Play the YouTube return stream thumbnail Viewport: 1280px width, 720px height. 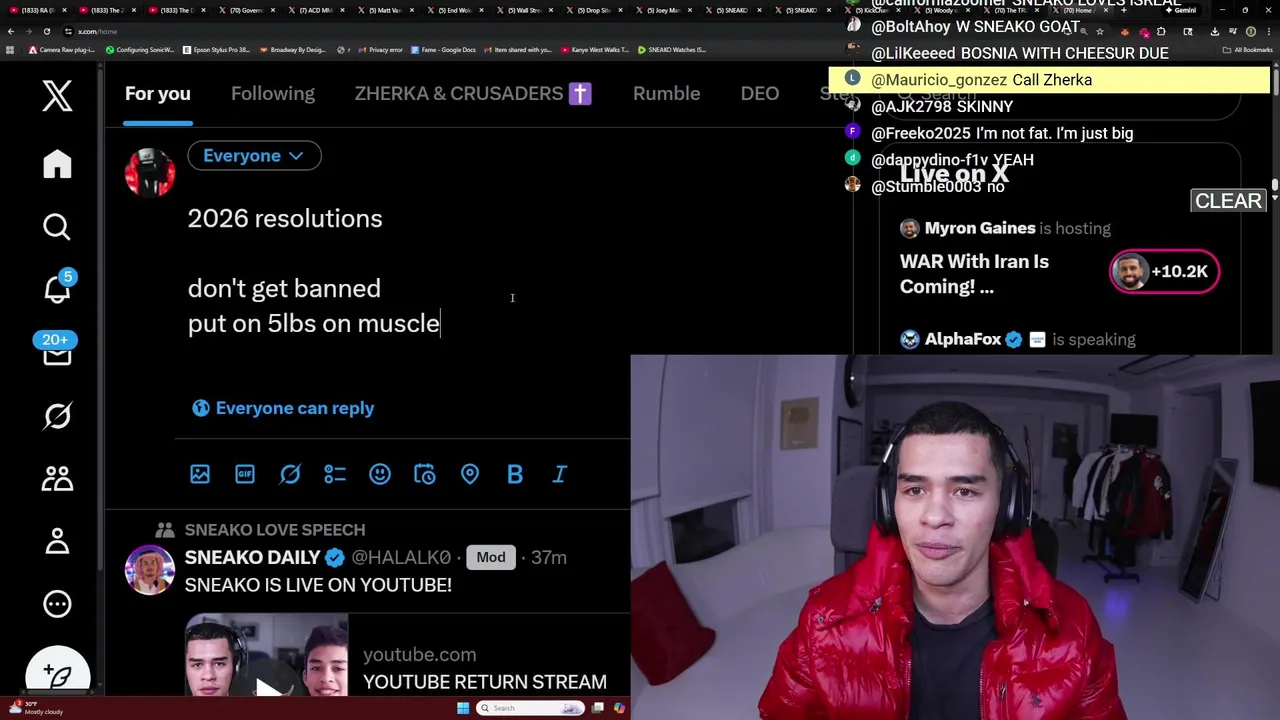(x=267, y=655)
